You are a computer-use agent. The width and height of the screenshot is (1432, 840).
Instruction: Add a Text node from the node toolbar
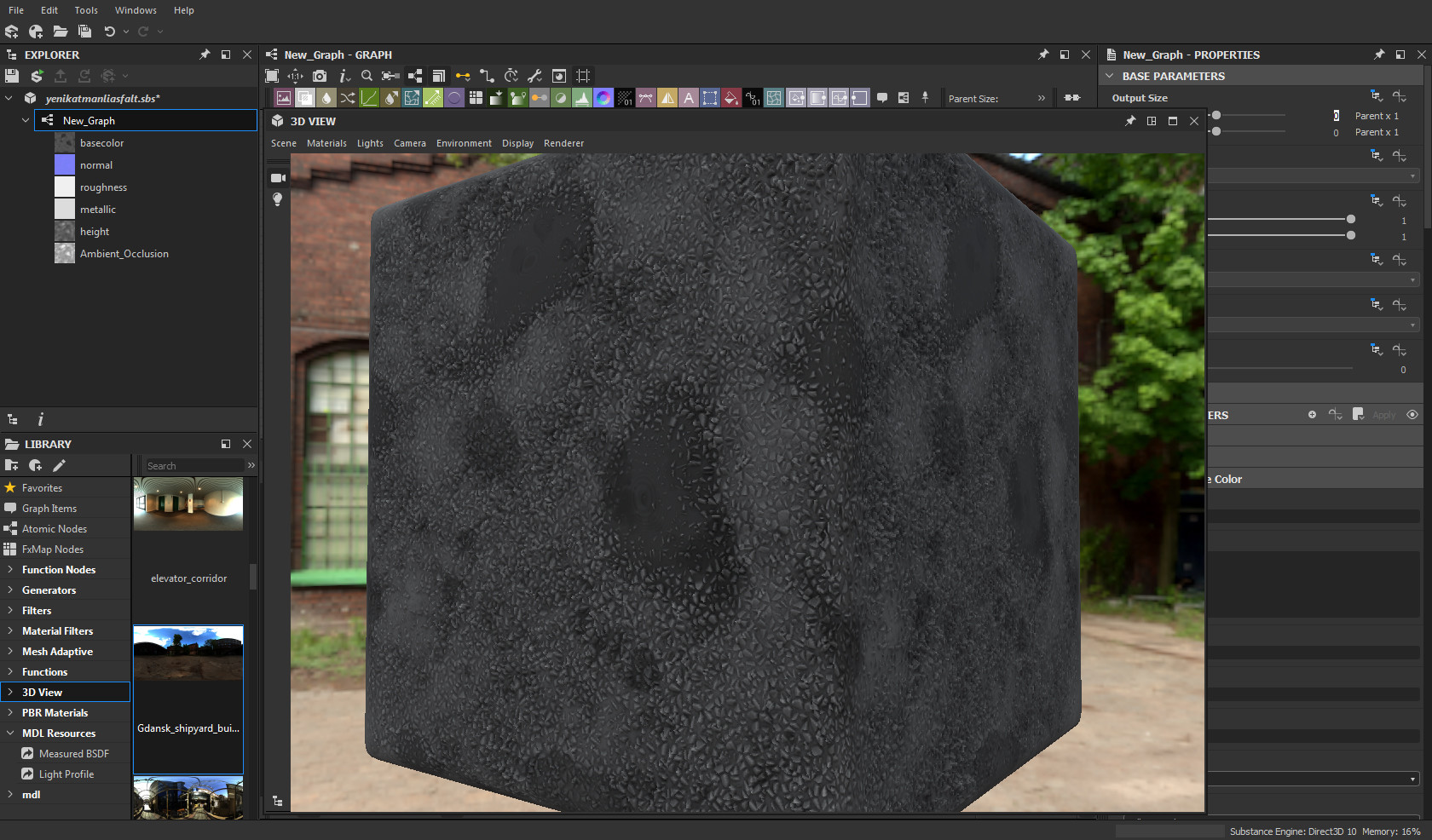point(689,98)
